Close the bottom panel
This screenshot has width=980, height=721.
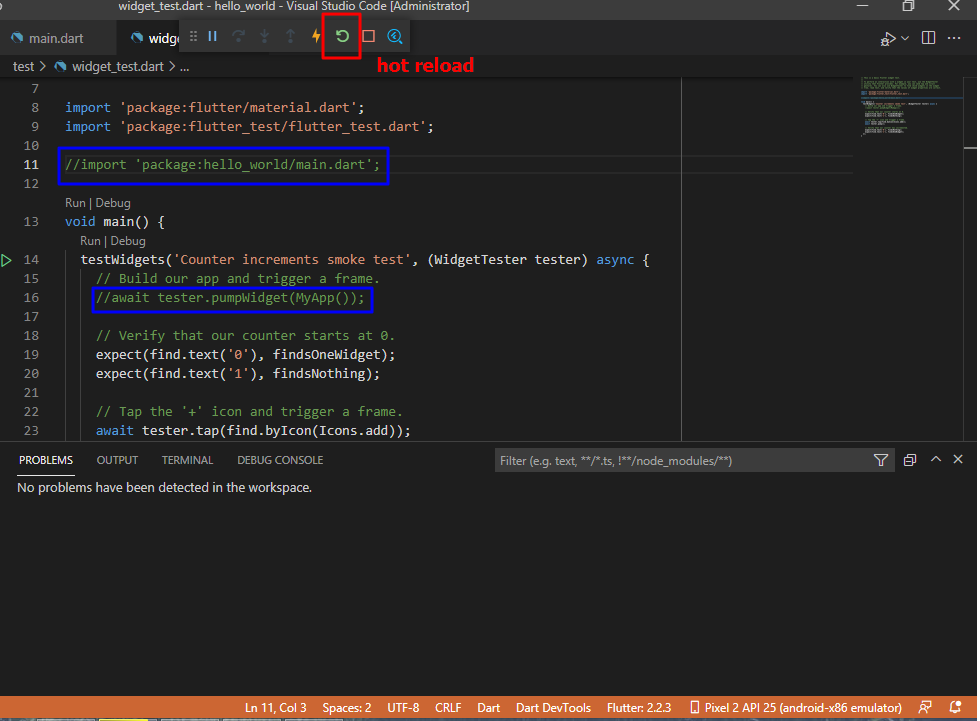958,459
